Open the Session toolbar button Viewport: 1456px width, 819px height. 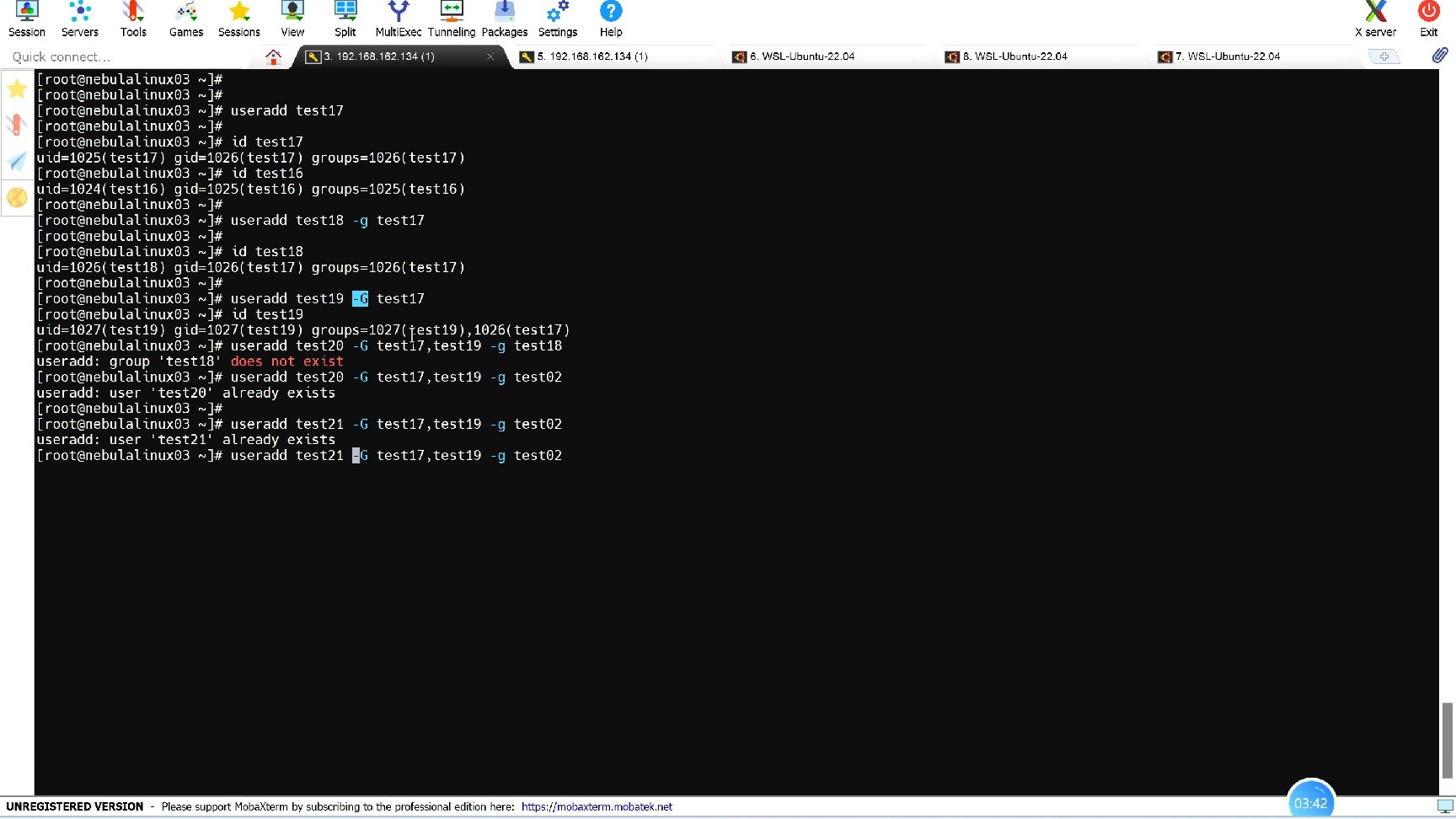(x=27, y=19)
